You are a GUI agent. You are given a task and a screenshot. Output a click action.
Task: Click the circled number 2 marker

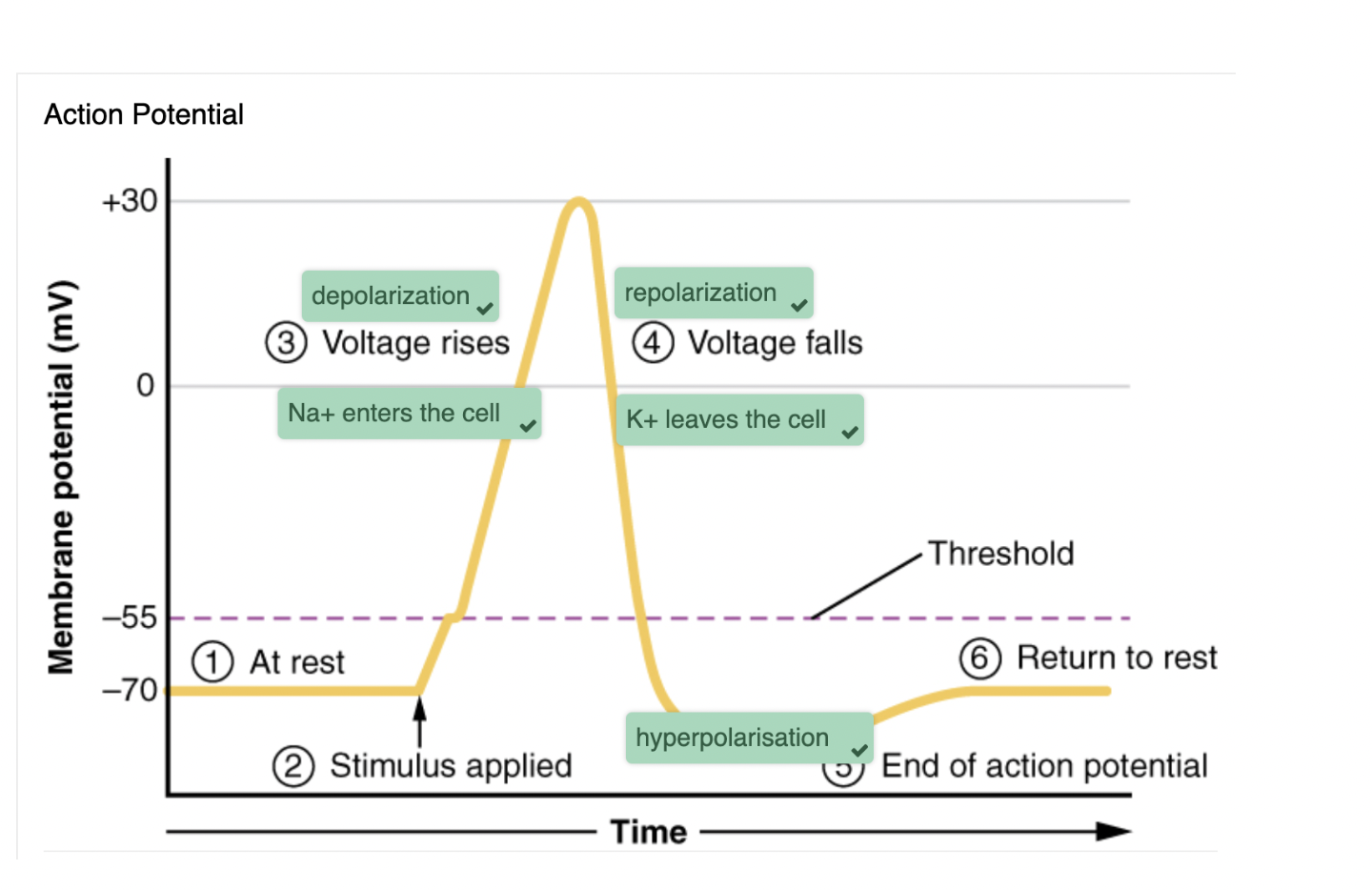293,766
